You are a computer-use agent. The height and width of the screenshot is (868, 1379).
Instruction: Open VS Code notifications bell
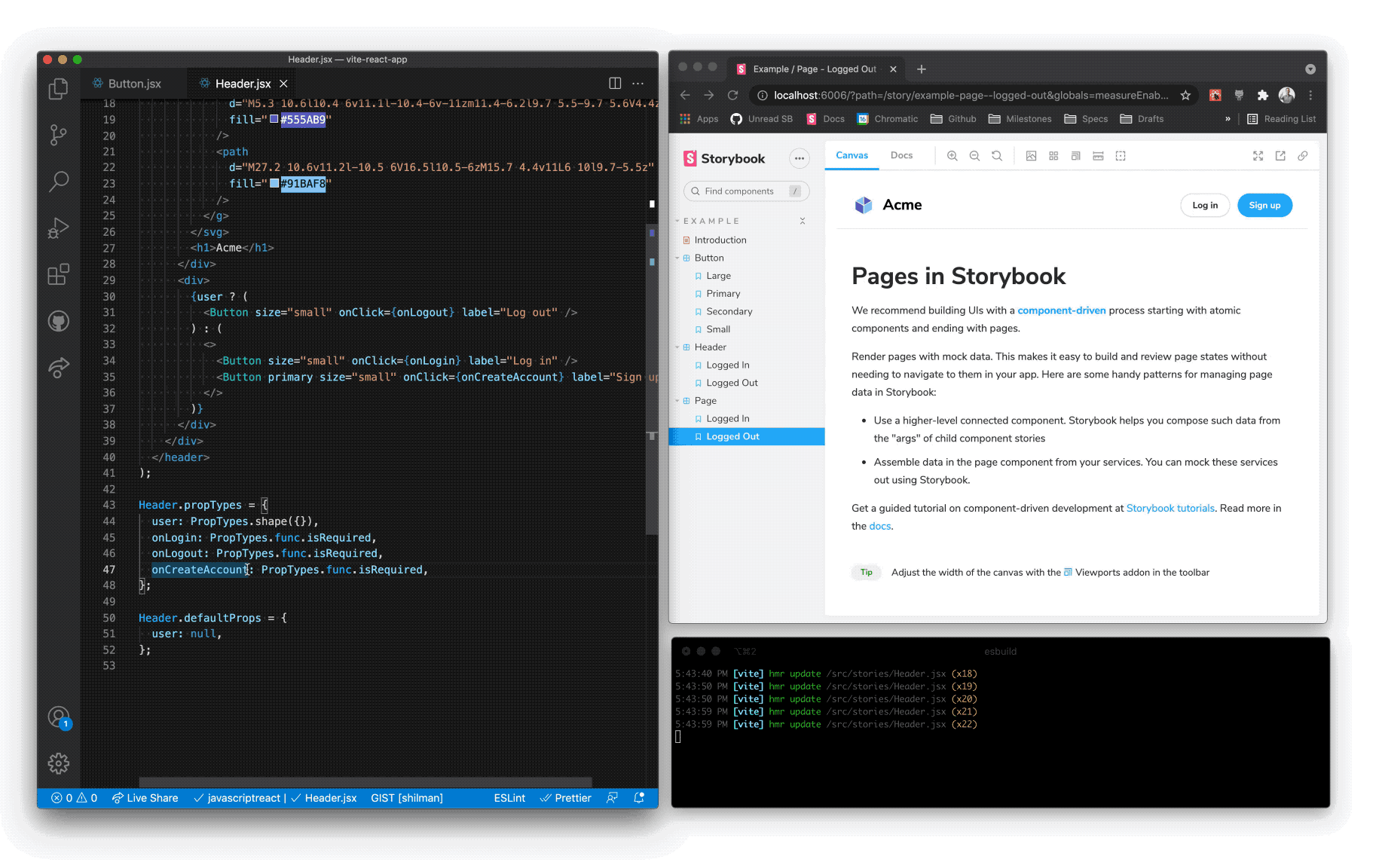pyautogui.click(x=639, y=798)
